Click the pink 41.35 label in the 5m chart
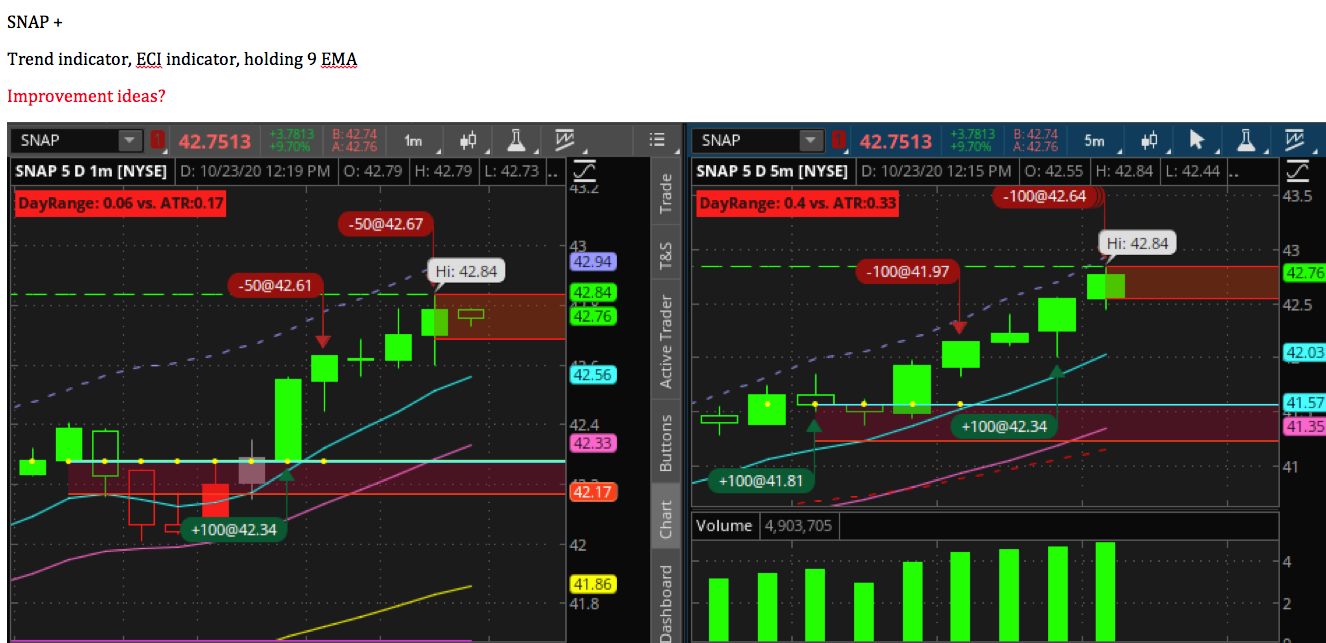This screenshot has height=643, width=1326. point(1304,427)
